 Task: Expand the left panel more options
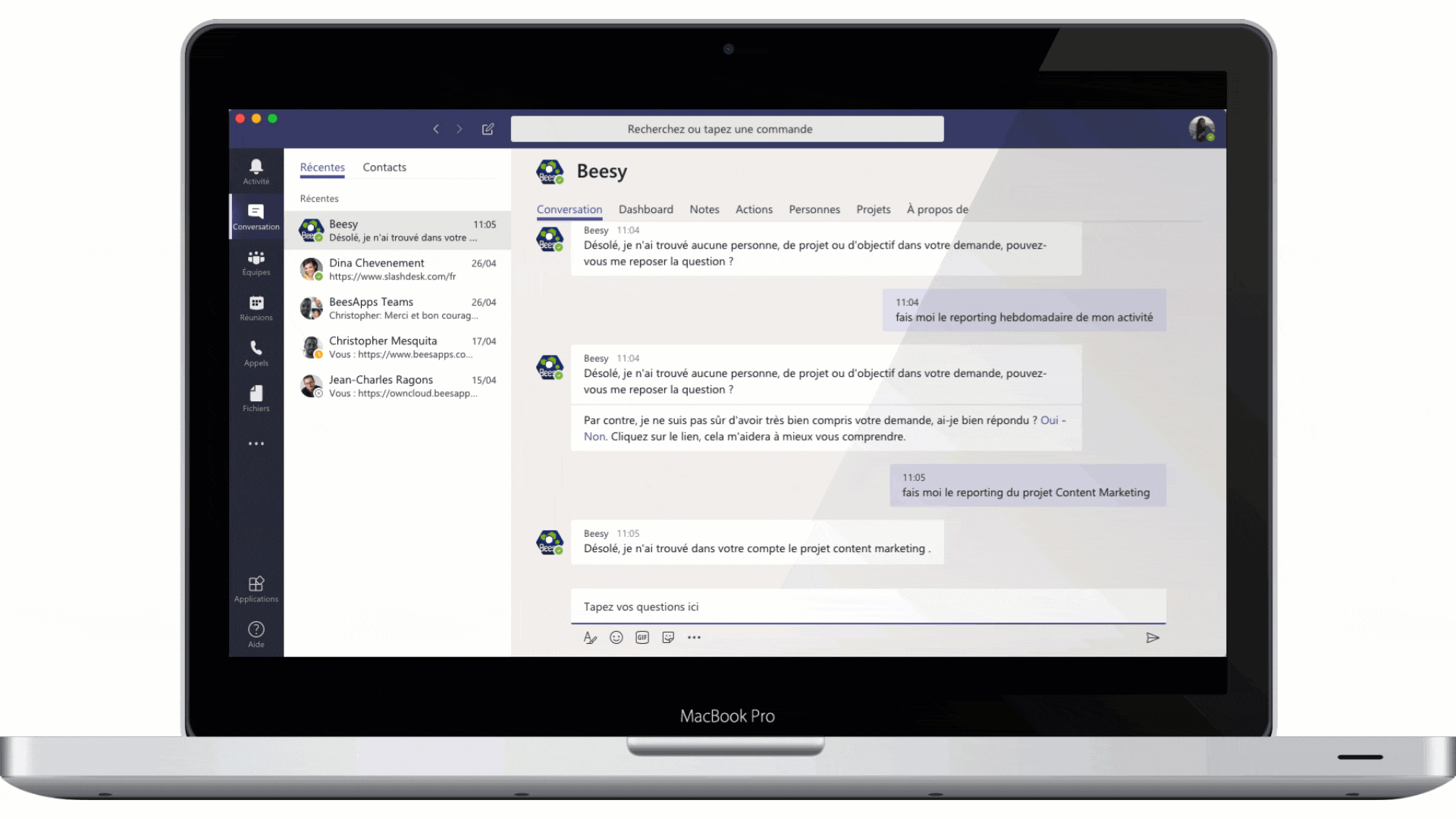pos(256,443)
